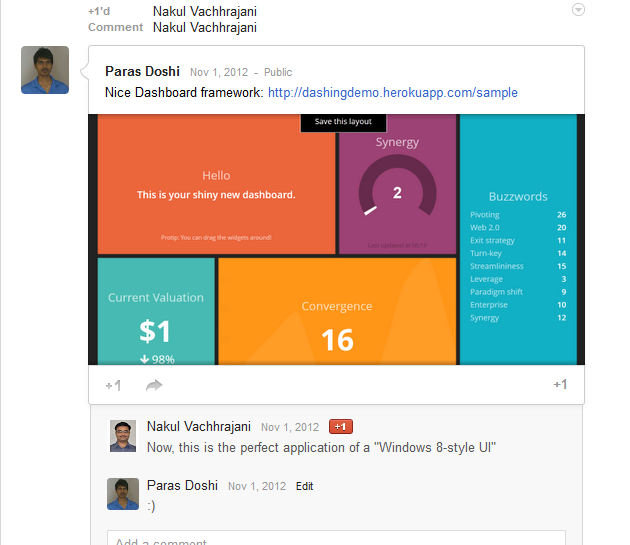The height and width of the screenshot is (545, 630).
Task: Click the $1 valuation figure
Action: (155, 332)
